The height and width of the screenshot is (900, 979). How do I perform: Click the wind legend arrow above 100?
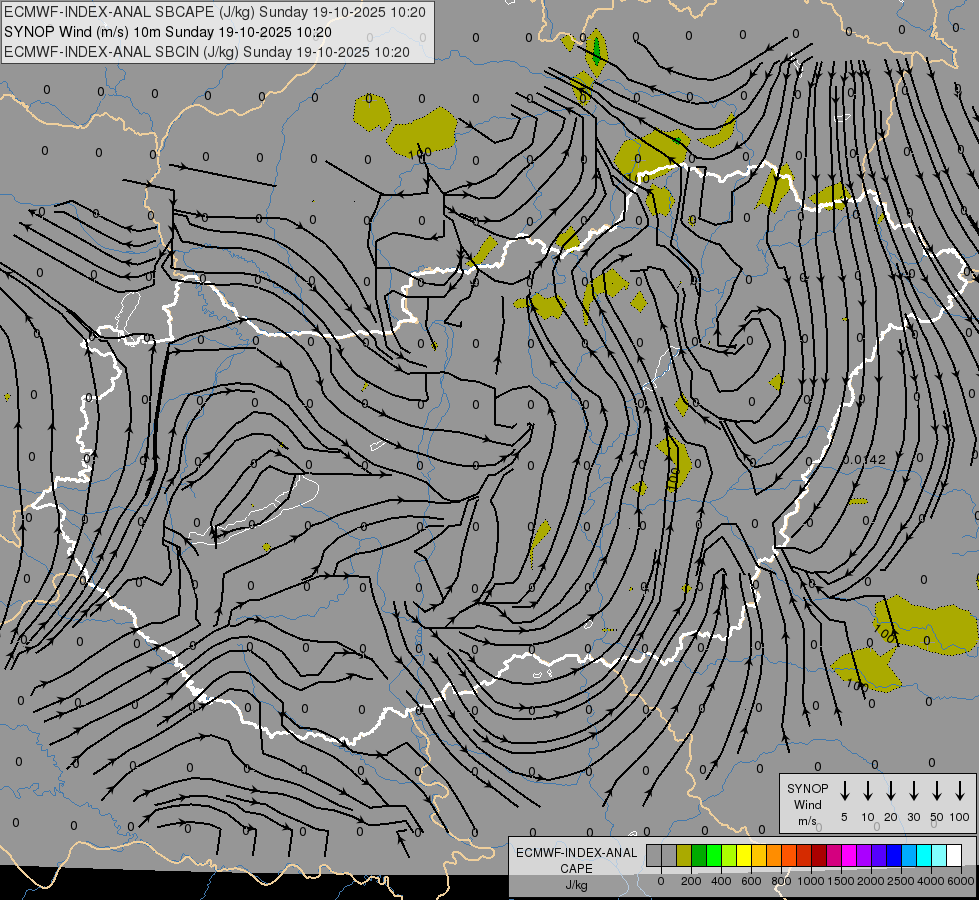pos(960,790)
